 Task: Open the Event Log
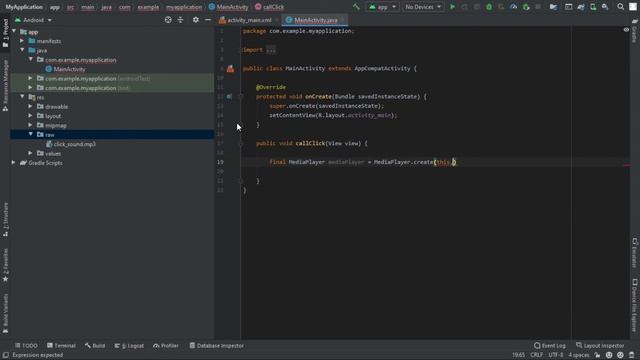550,346
